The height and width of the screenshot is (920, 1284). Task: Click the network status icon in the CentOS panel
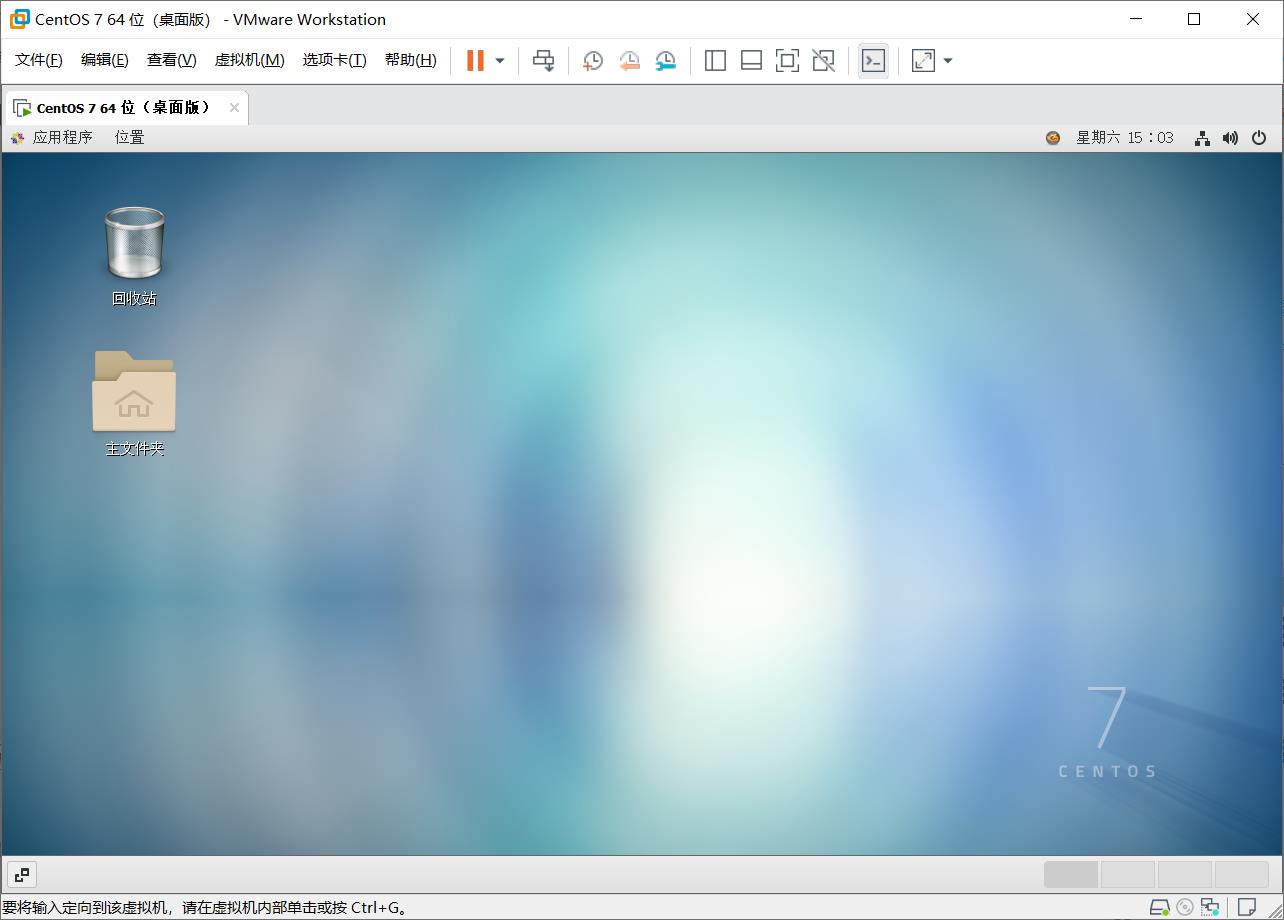coord(1202,138)
